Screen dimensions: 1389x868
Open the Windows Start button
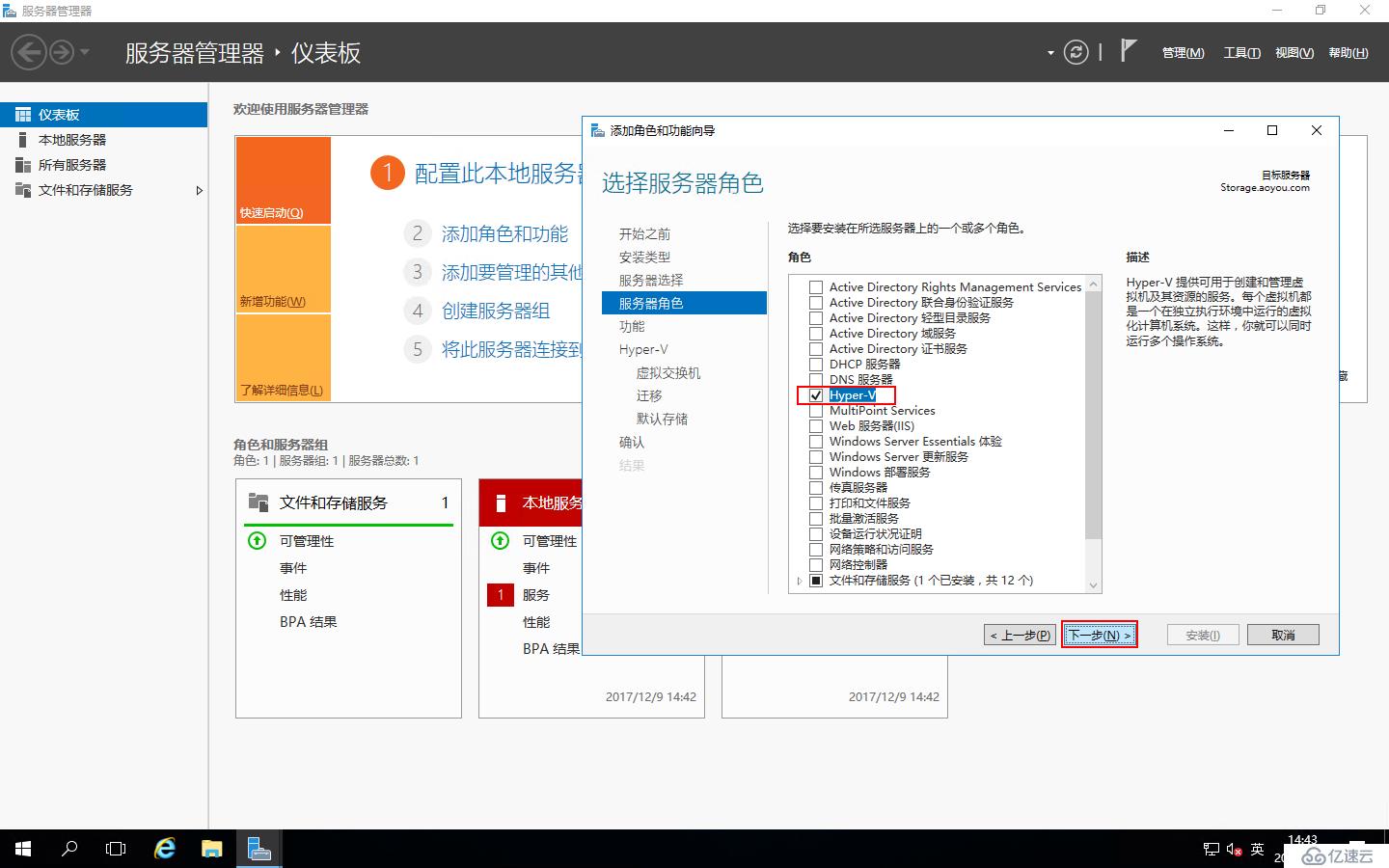pyautogui.click(x=23, y=849)
